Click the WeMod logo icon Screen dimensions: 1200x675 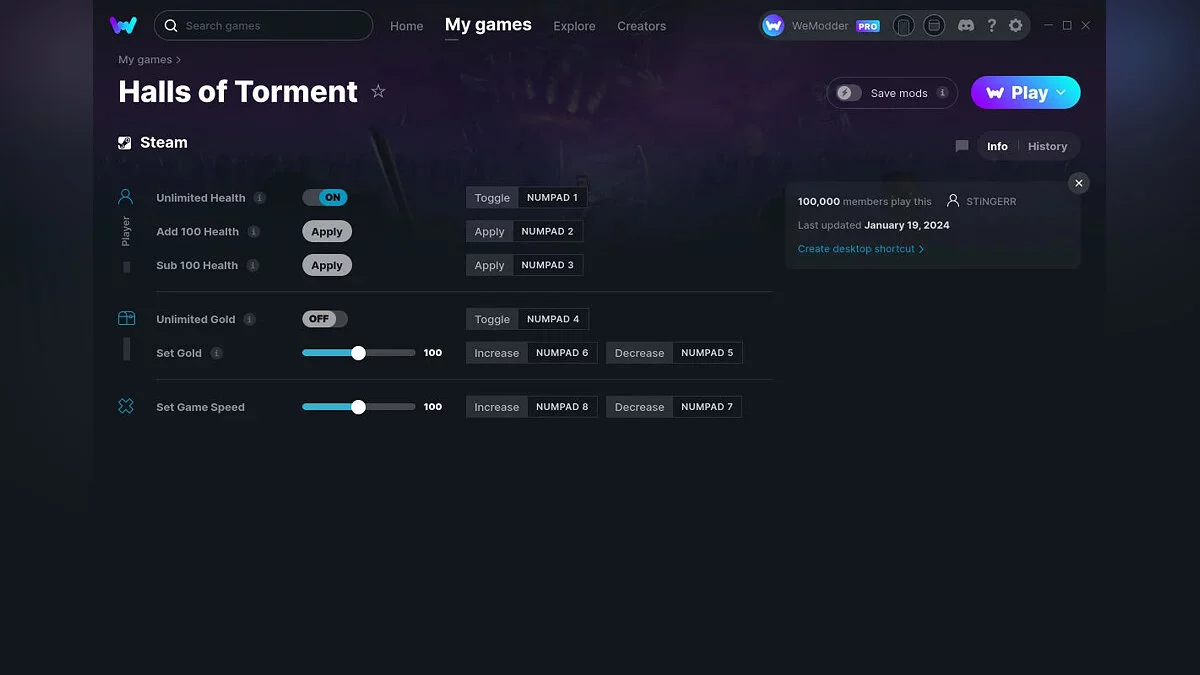coord(124,25)
